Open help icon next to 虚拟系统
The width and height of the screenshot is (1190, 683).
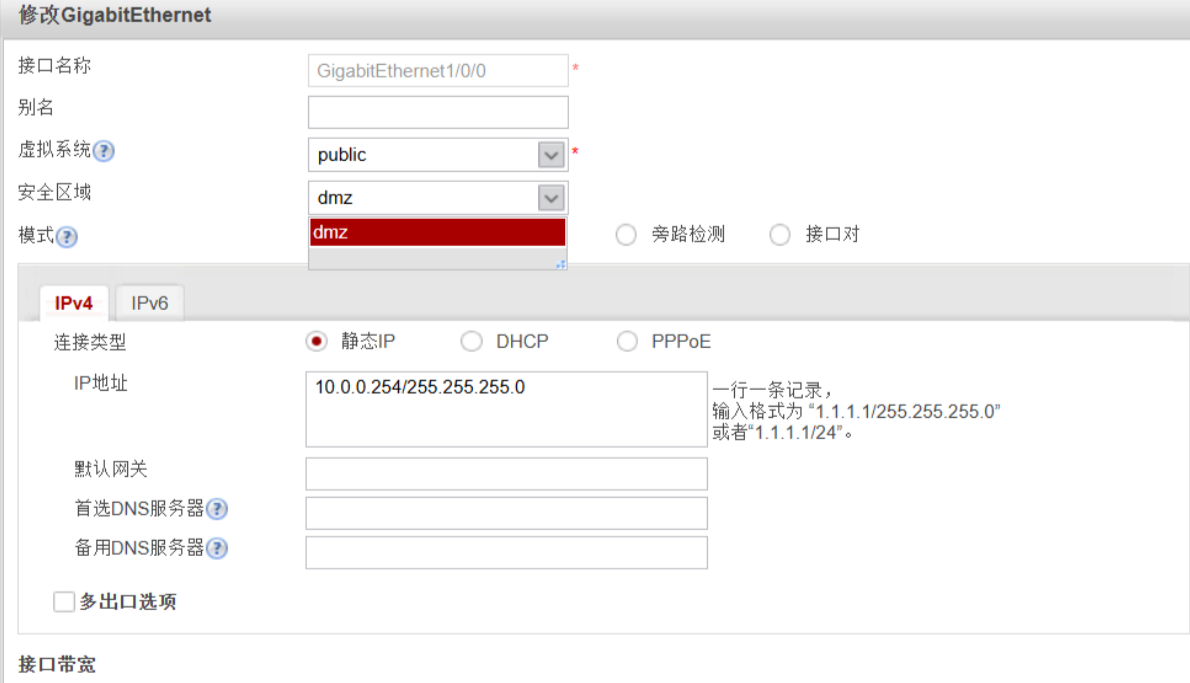pyautogui.click(x=104, y=151)
